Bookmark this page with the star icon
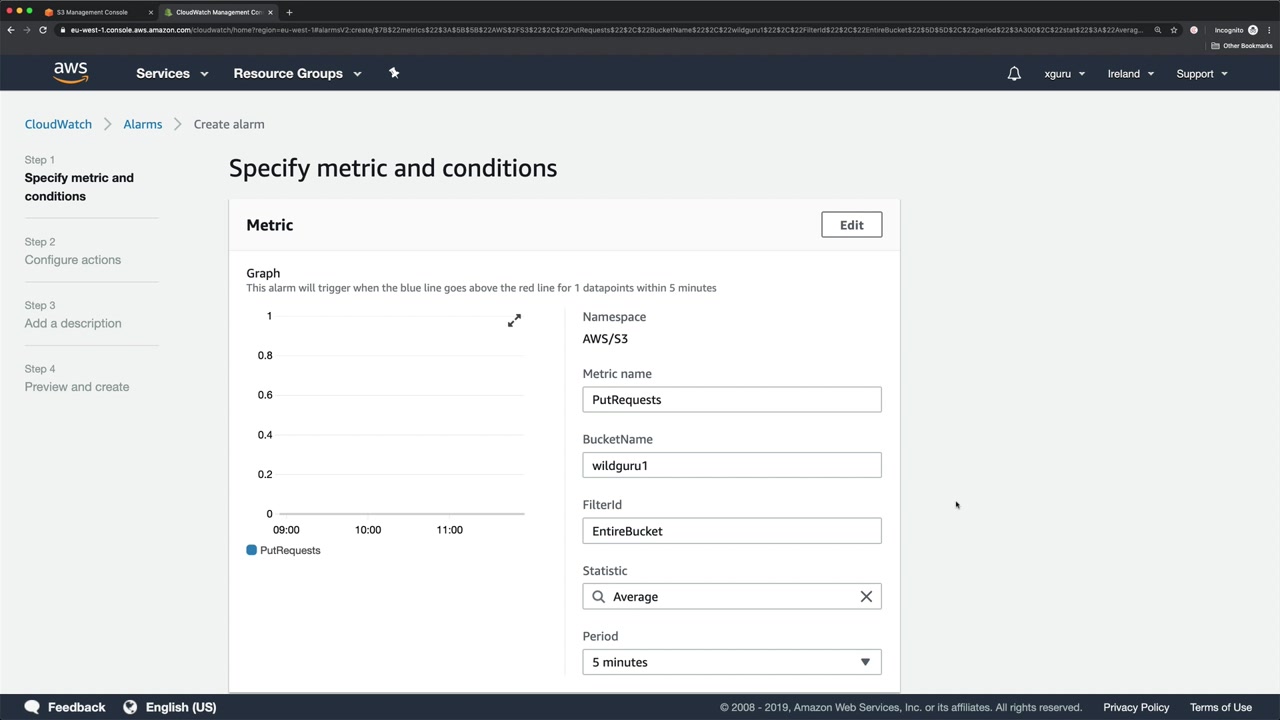This screenshot has height=720, width=1280. [x=1174, y=30]
